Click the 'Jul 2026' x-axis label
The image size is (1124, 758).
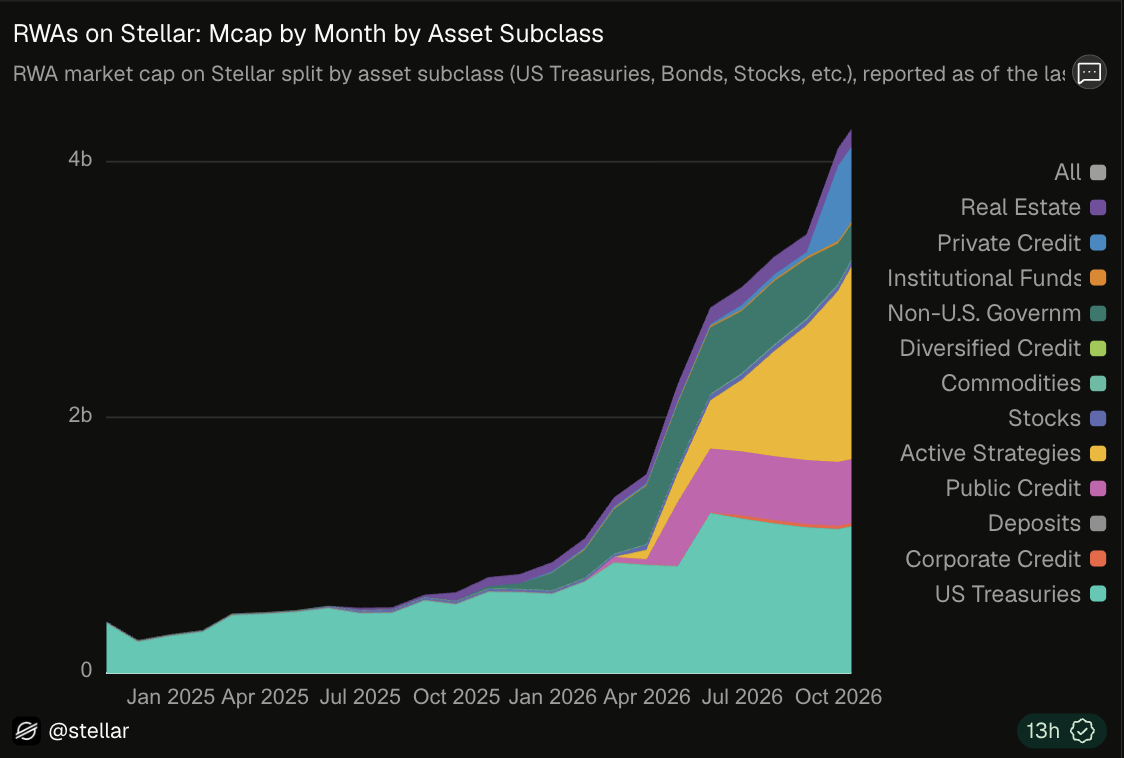[742, 697]
